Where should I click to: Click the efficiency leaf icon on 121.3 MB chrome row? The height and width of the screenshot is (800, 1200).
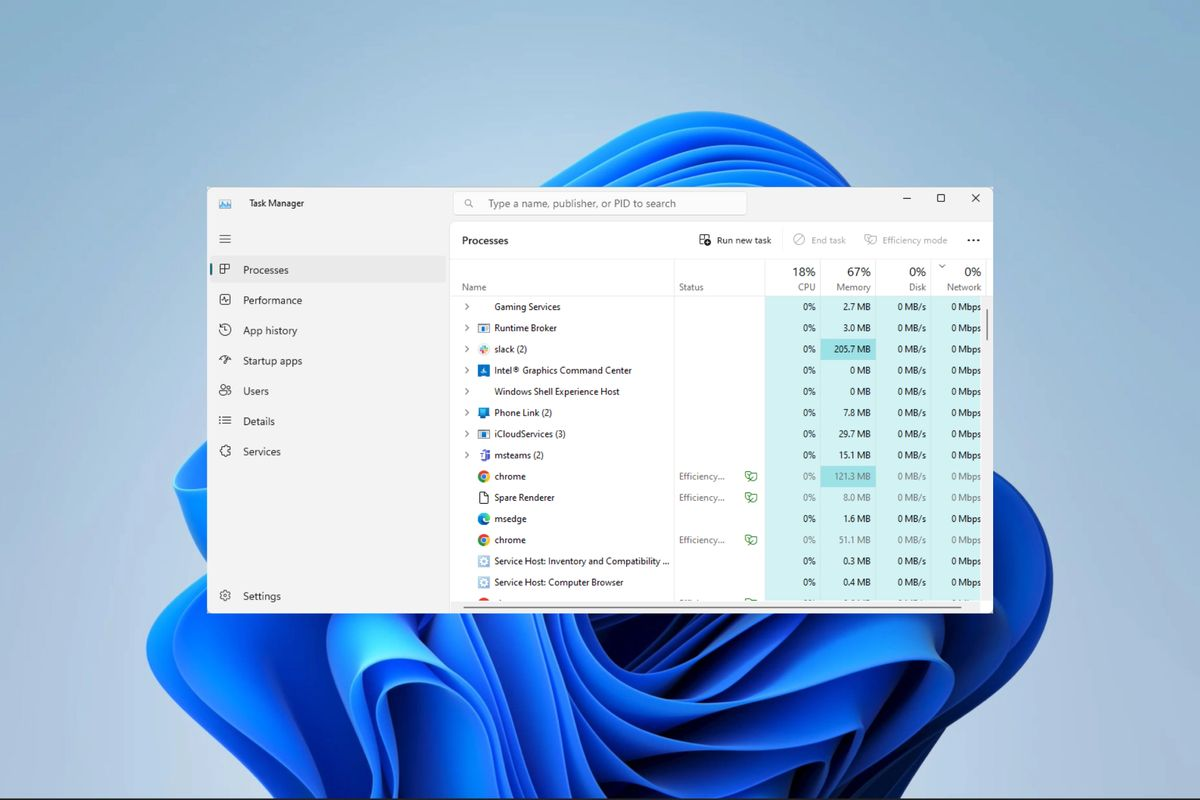tap(751, 476)
